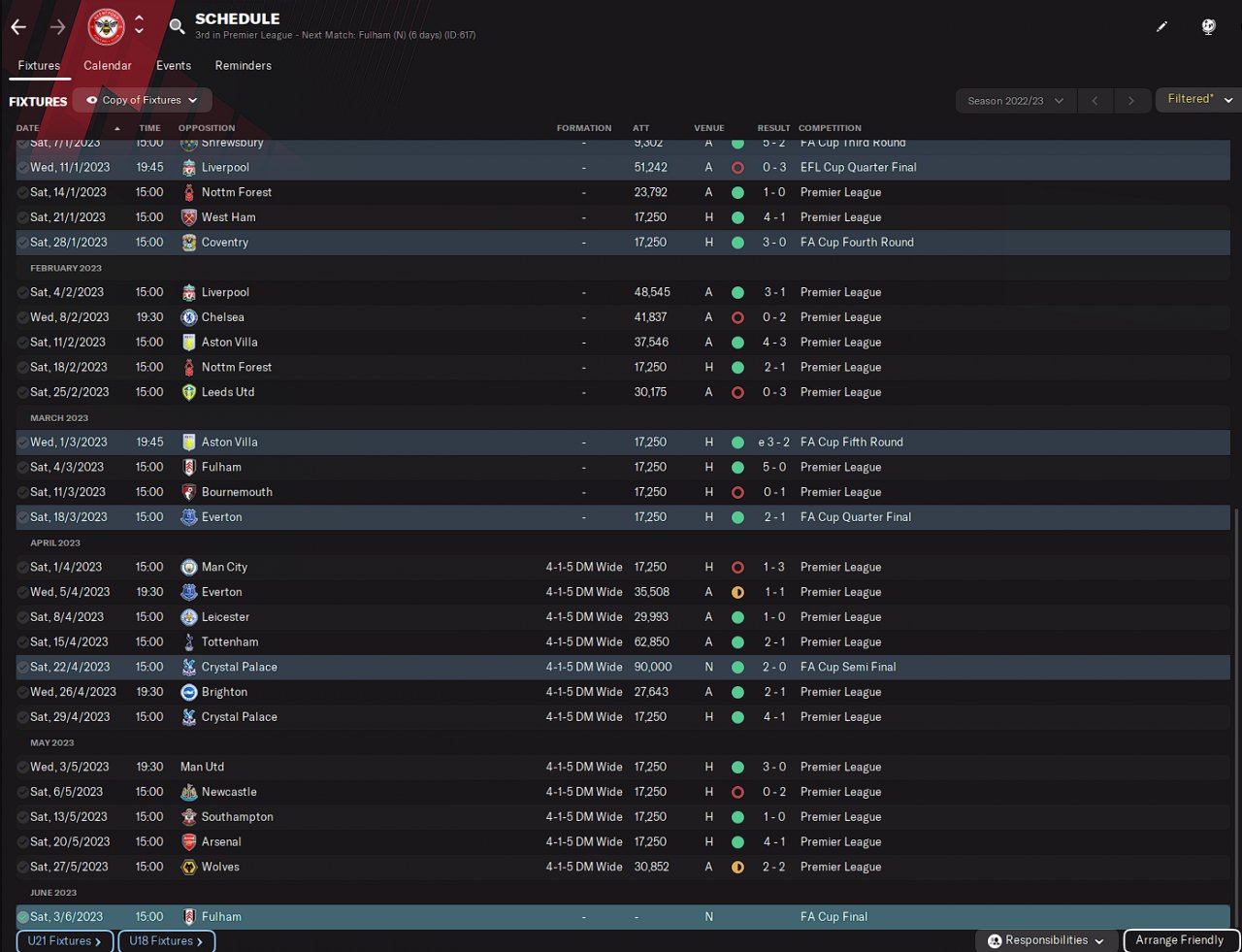The width and height of the screenshot is (1242, 952).
Task: Open the Copy of Fixtures view dropdown
Action: tap(142, 100)
